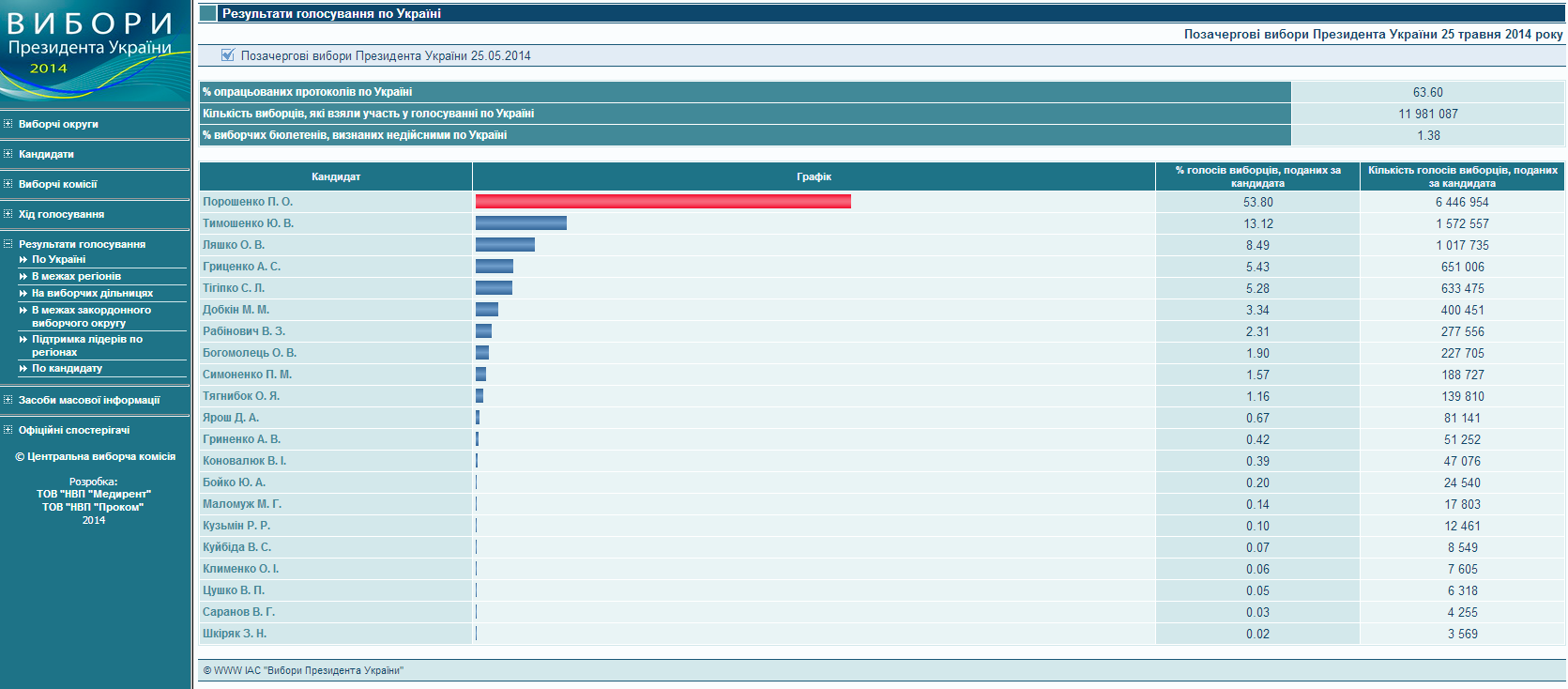The width and height of the screenshot is (1568, 689).
Task: Click arrow icon beside По кандидату
Action: (x=23, y=368)
